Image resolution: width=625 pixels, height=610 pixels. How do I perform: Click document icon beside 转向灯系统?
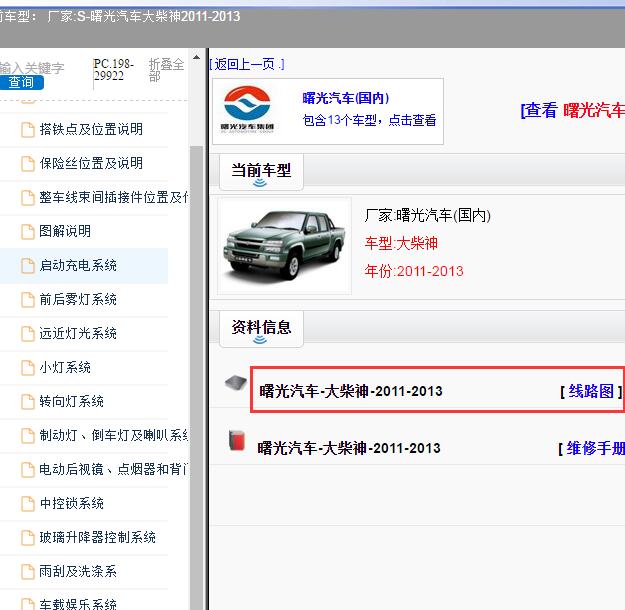[28, 401]
